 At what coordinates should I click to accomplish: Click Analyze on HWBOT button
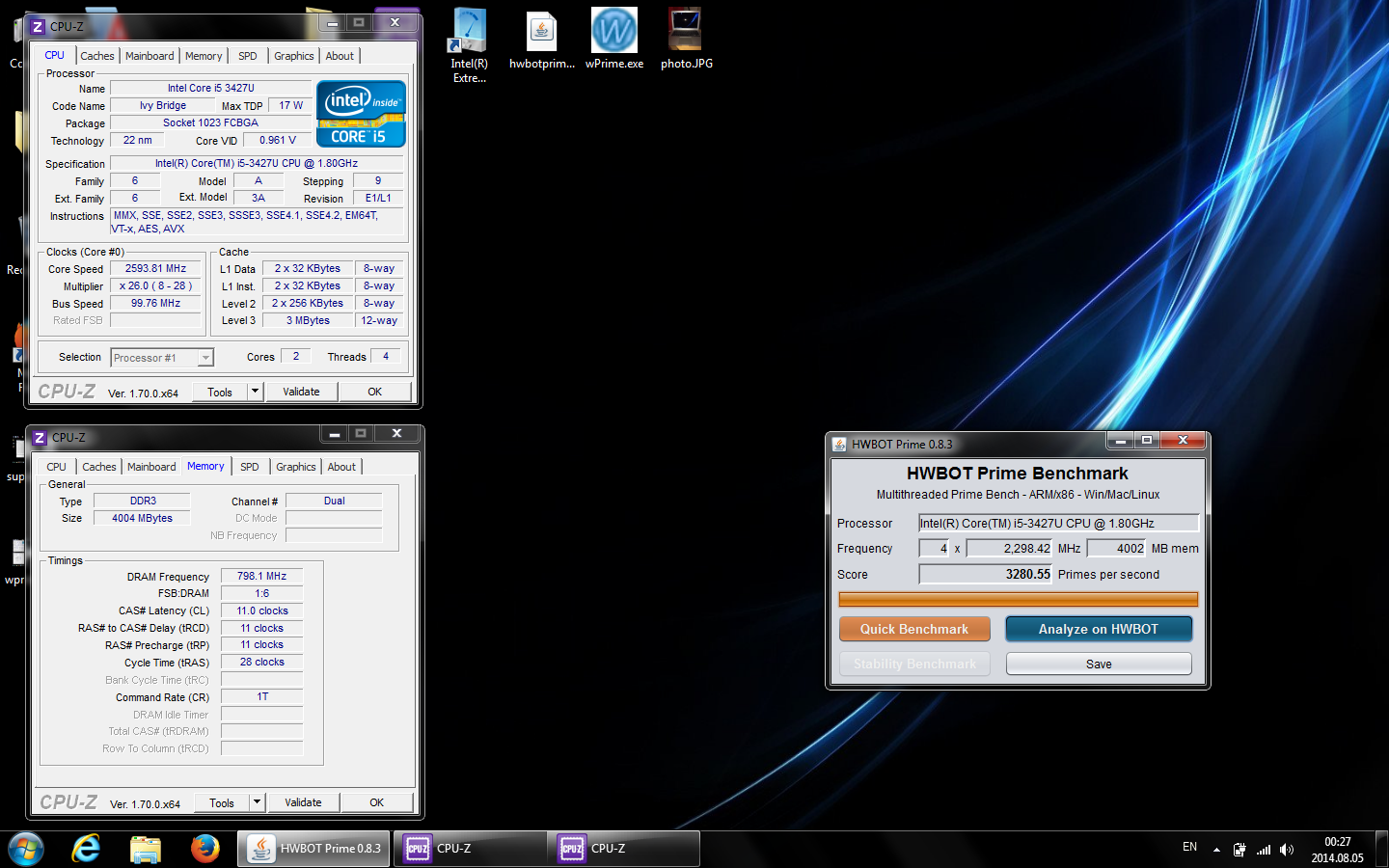(x=1099, y=629)
